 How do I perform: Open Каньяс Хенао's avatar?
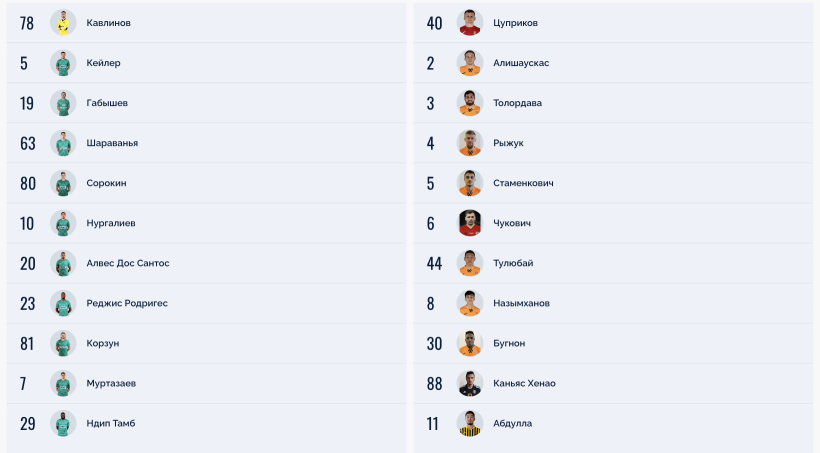470,383
